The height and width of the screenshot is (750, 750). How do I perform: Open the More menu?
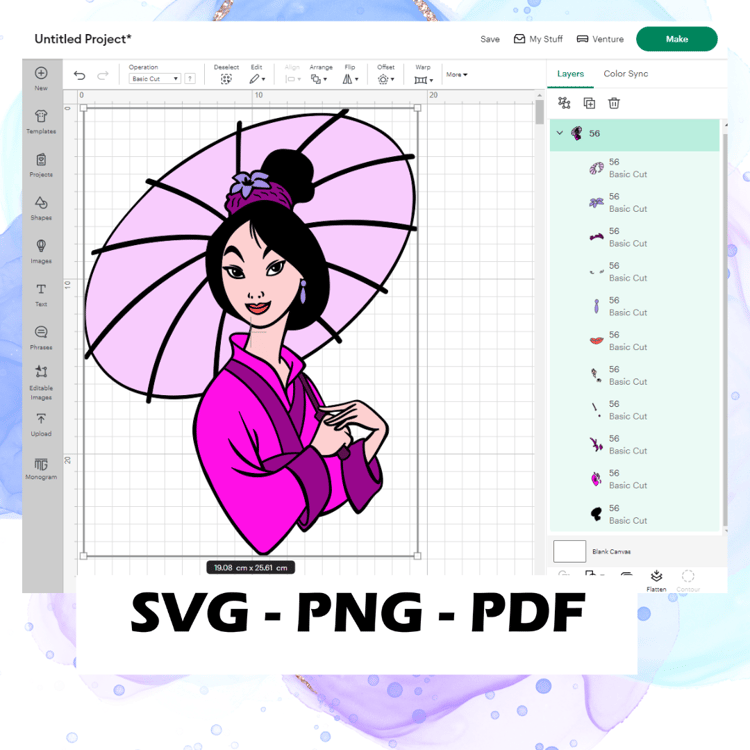[x=457, y=75]
